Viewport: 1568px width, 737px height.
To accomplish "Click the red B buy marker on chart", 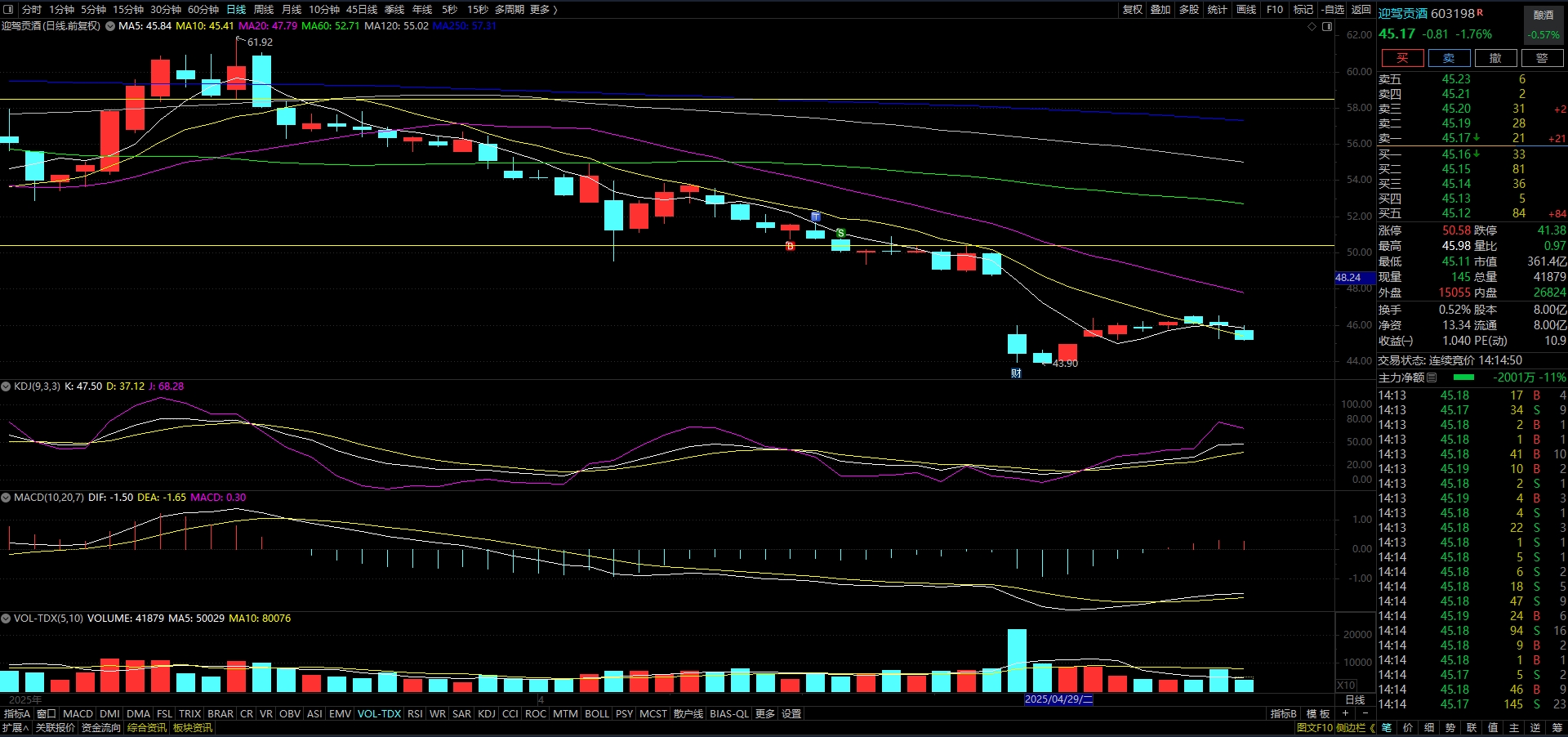I will [790, 246].
